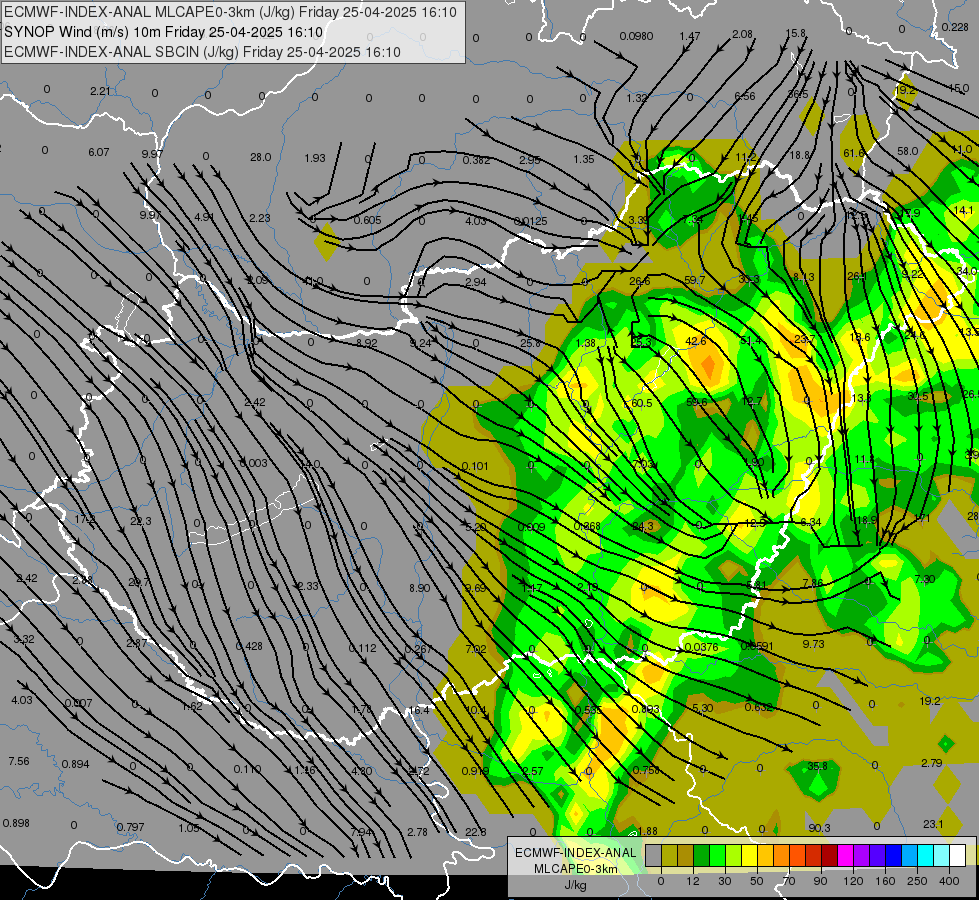Image resolution: width=979 pixels, height=900 pixels.
Task: Click the map value '9.73'
Action: 814,644
